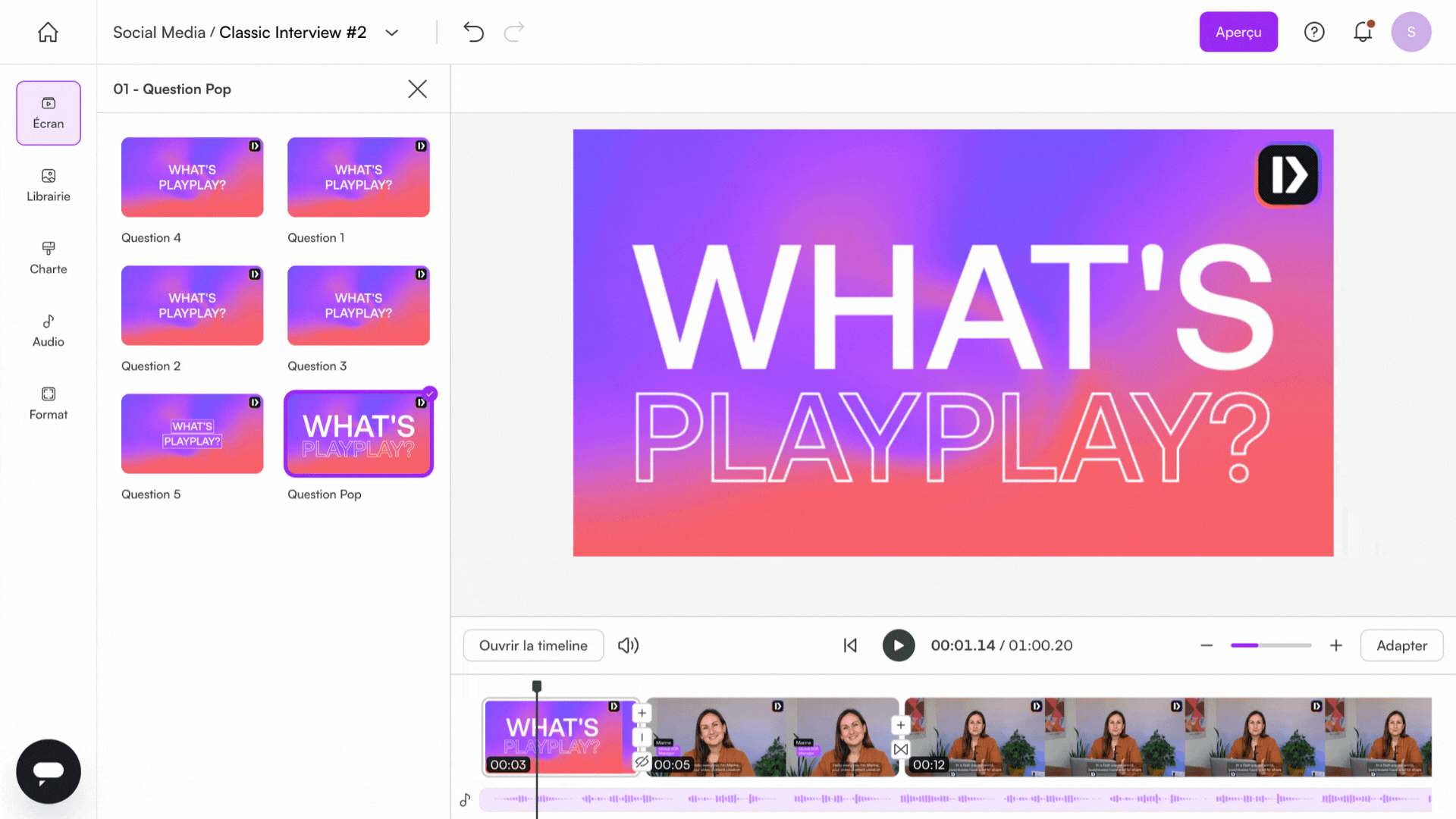Click the music note icon on the audio track
Screen dimensions: 1456x819
point(465,800)
